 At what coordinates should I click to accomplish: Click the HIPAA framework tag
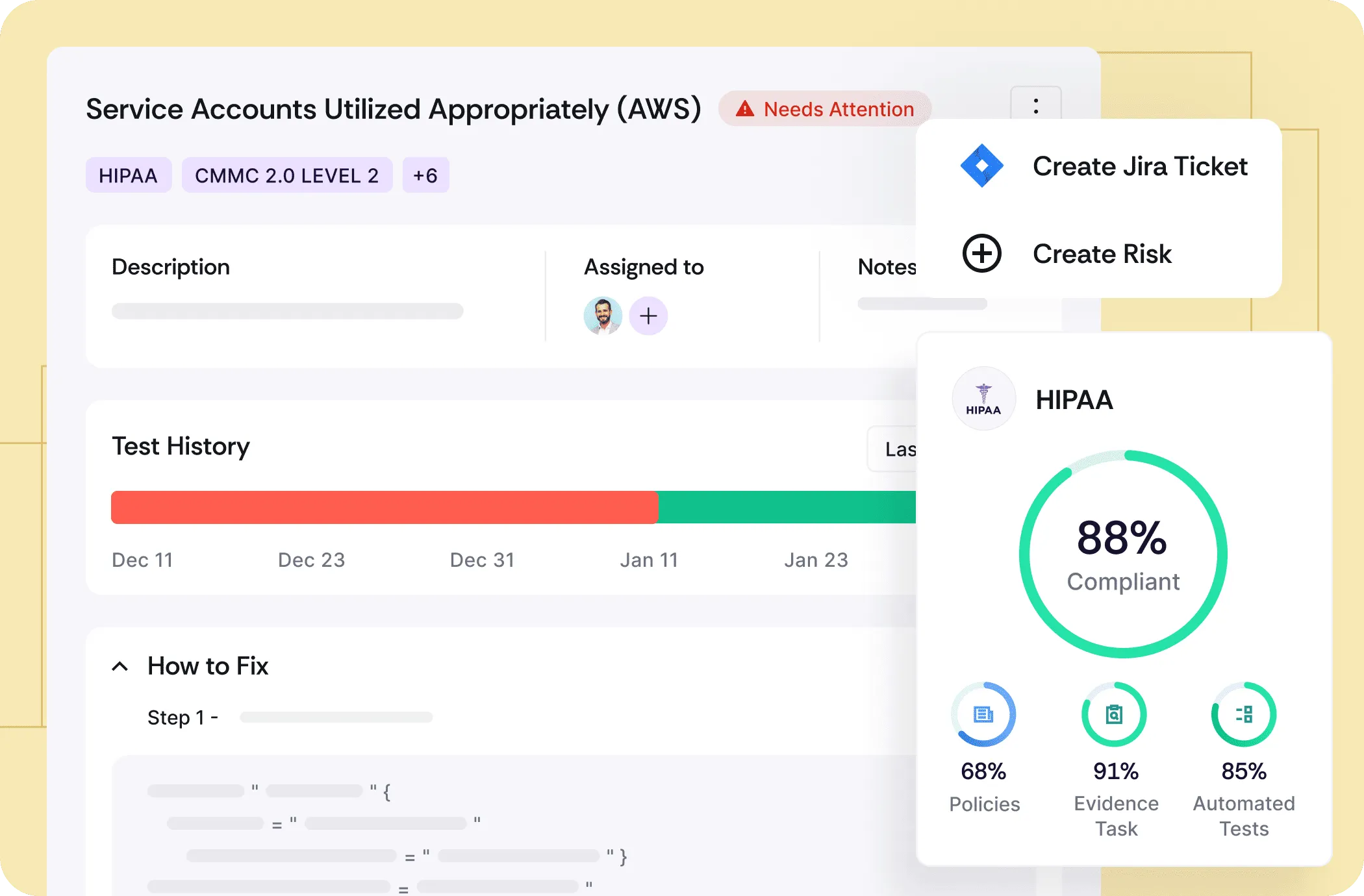click(128, 175)
